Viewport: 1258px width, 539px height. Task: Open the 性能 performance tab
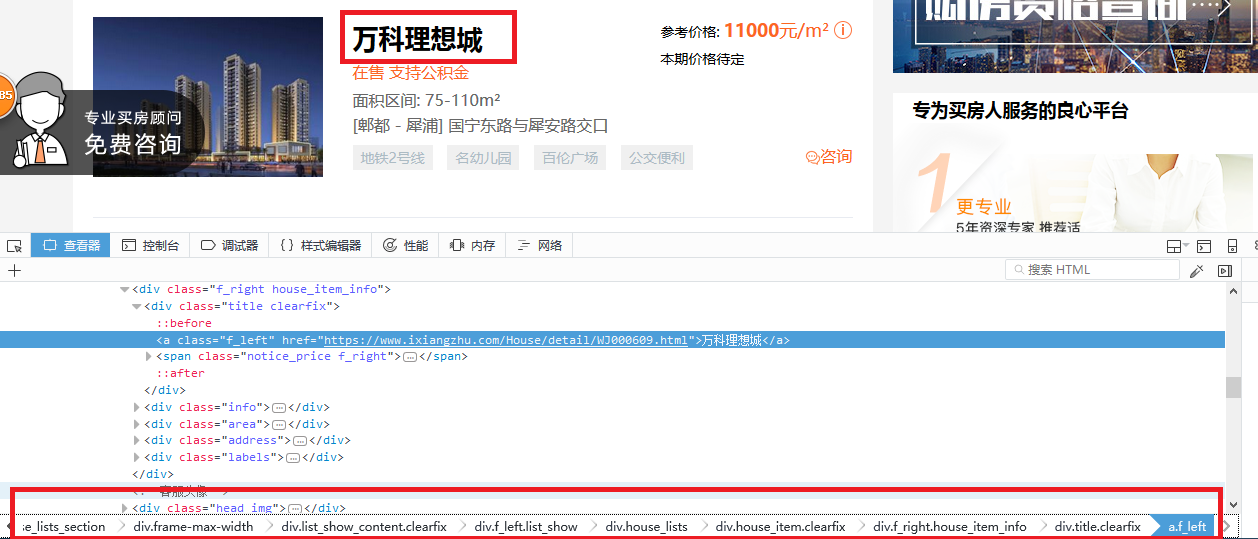click(405, 245)
